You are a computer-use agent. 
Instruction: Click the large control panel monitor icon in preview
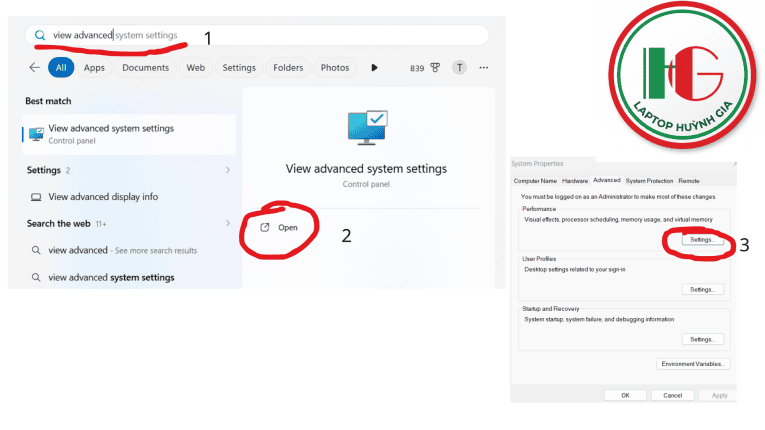[367, 128]
